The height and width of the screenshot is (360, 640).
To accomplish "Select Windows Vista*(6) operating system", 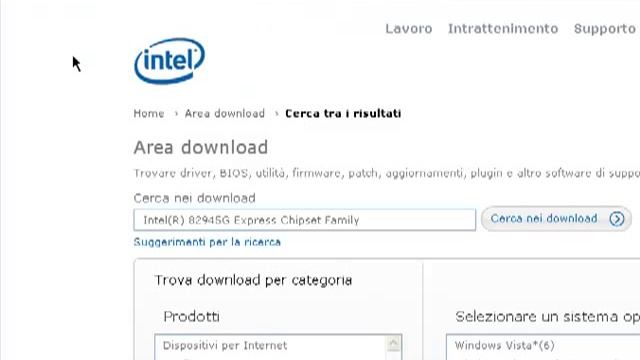I will 504,346.
